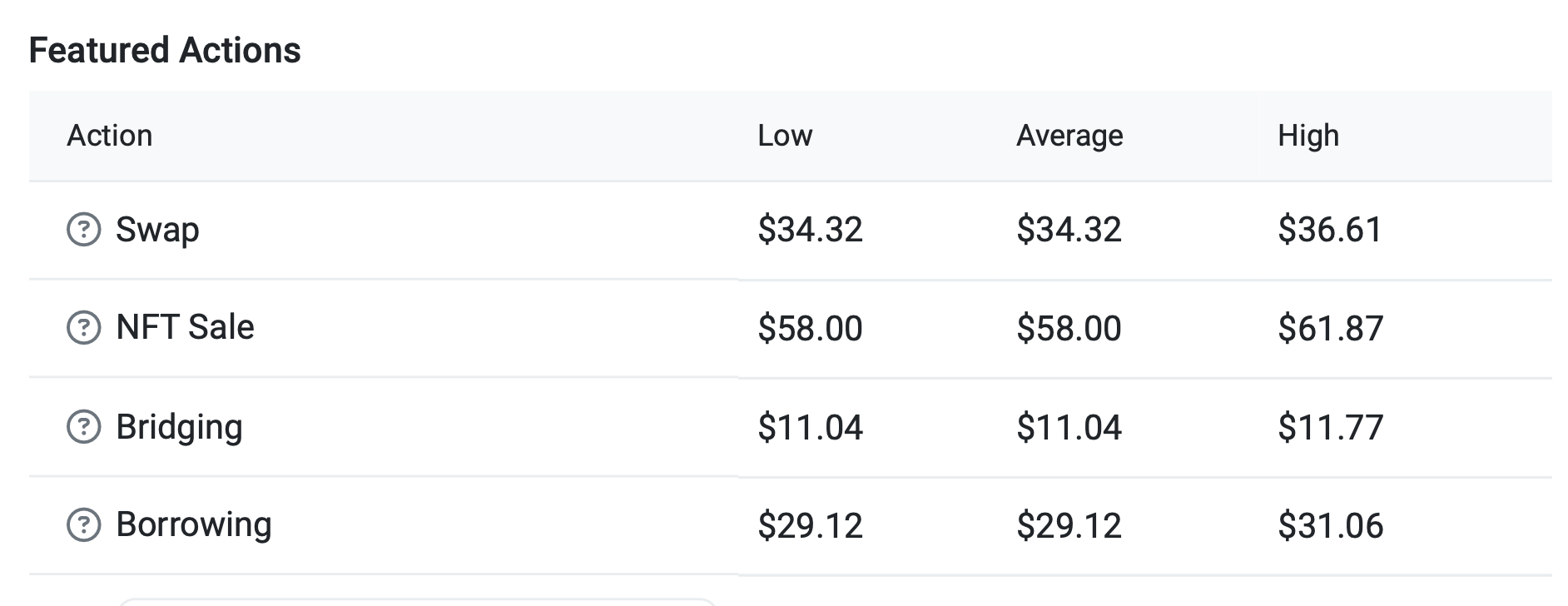Click the info icon next to Borrowing
1568x606 pixels.
83,525
